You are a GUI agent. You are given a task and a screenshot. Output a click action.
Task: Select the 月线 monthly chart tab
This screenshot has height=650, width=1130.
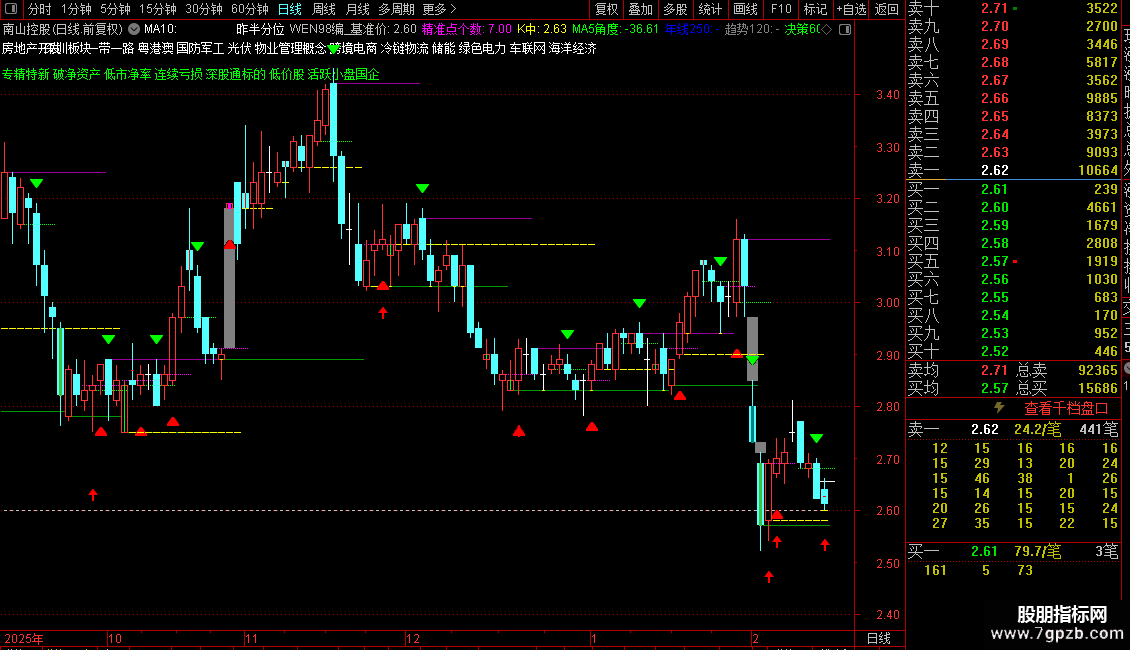tap(357, 9)
